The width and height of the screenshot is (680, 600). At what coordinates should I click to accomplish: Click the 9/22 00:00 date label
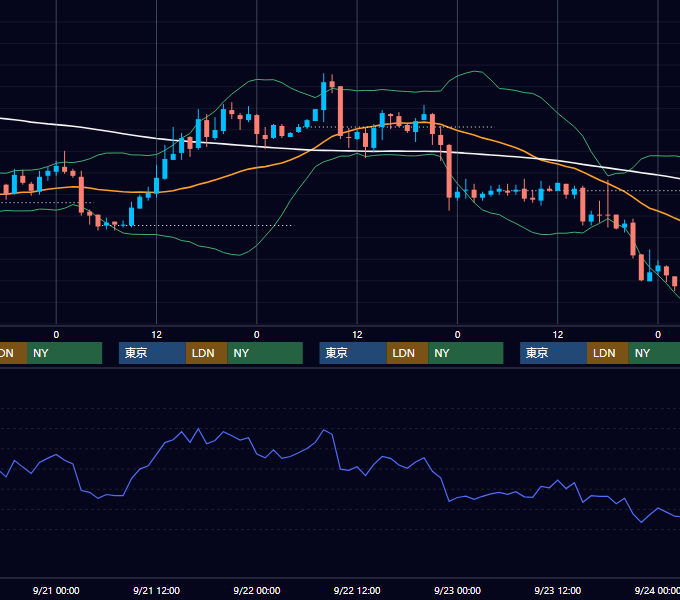257,590
